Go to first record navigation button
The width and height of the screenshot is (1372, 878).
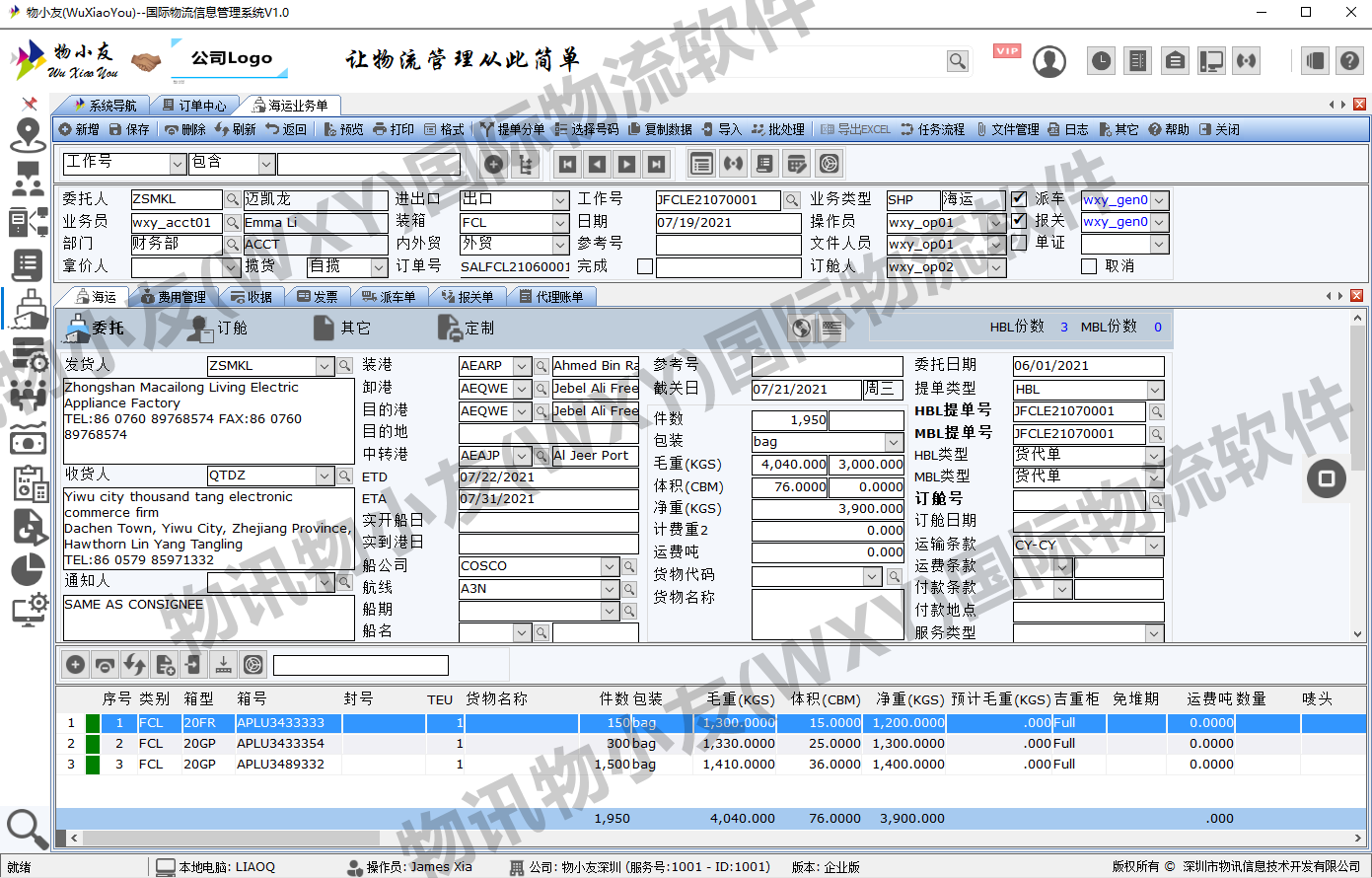567,164
